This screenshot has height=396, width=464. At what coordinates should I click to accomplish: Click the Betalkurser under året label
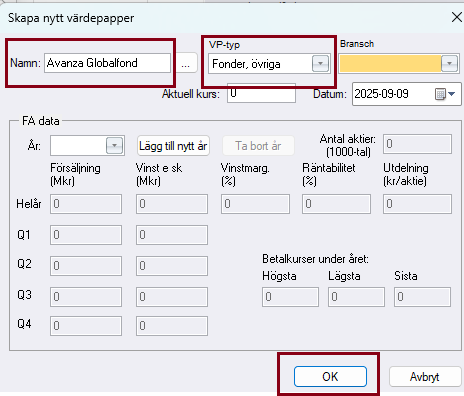[315, 259]
